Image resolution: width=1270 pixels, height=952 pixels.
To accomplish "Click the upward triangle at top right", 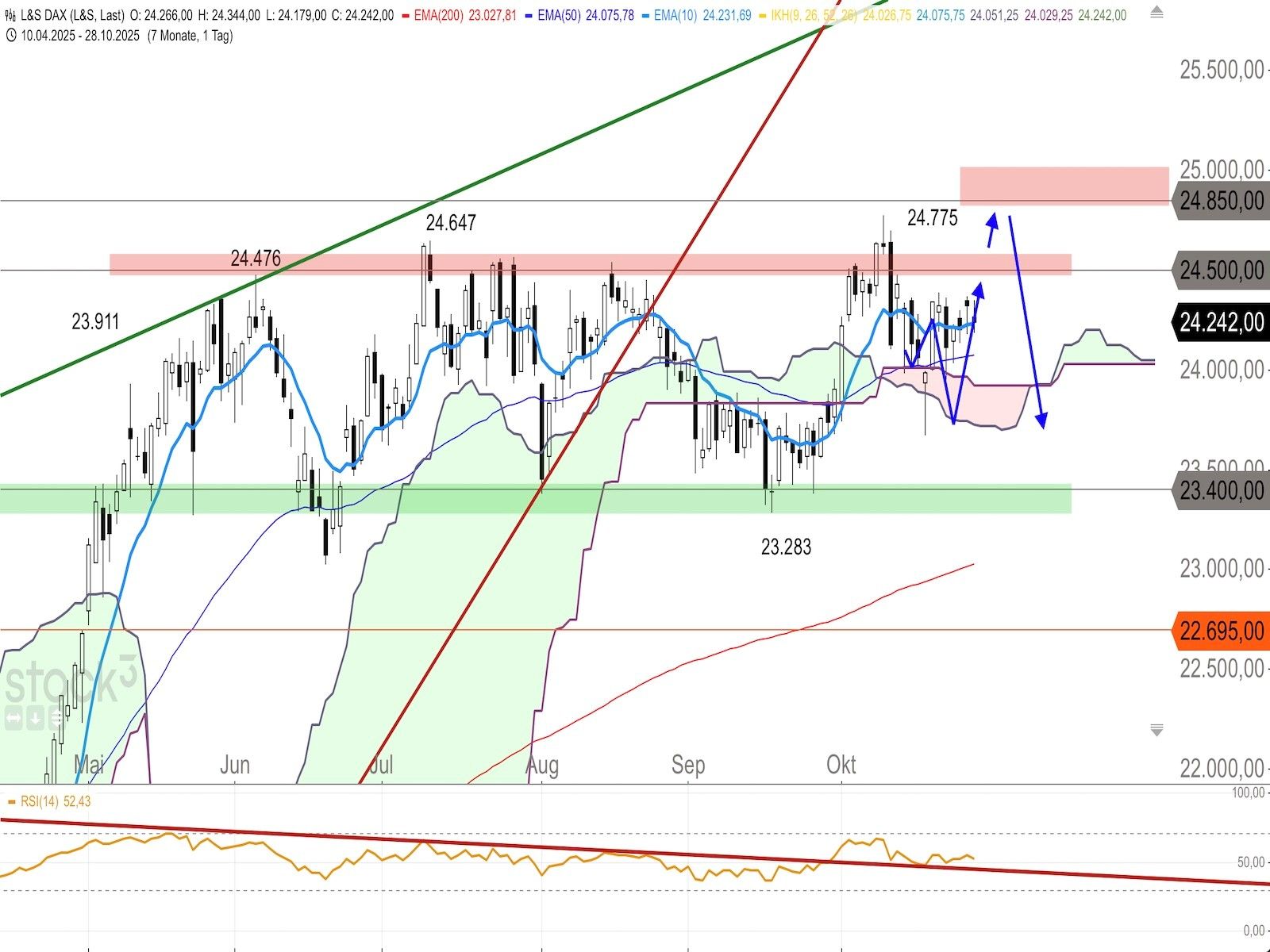I will (1156, 13).
